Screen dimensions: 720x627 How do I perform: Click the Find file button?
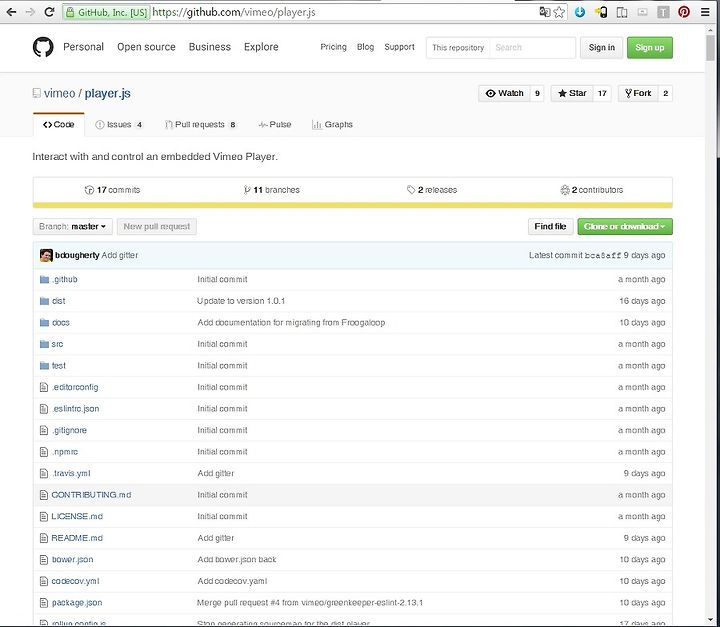tap(550, 226)
